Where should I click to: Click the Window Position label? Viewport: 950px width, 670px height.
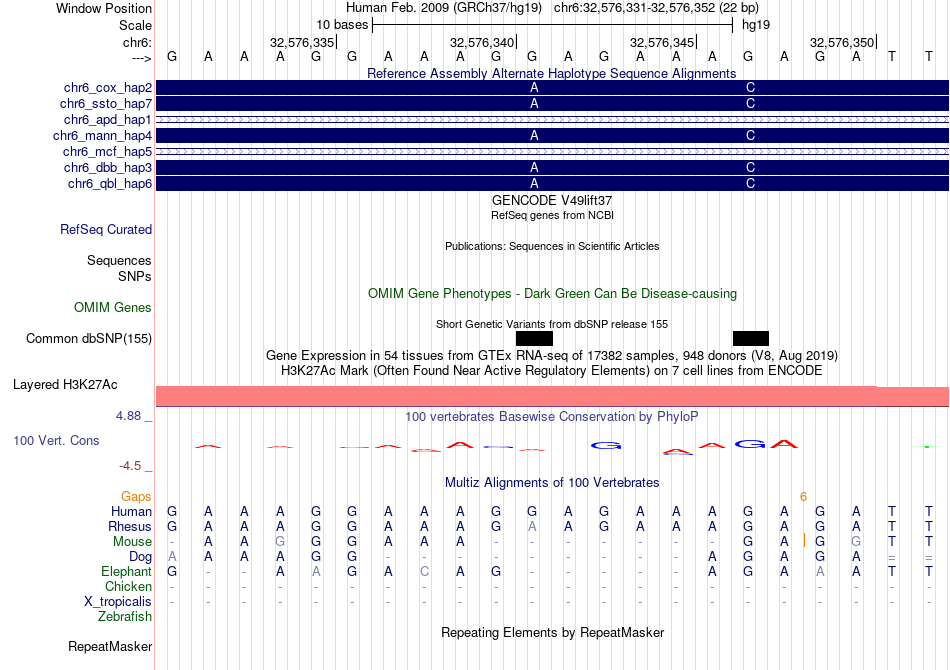click(x=104, y=8)
